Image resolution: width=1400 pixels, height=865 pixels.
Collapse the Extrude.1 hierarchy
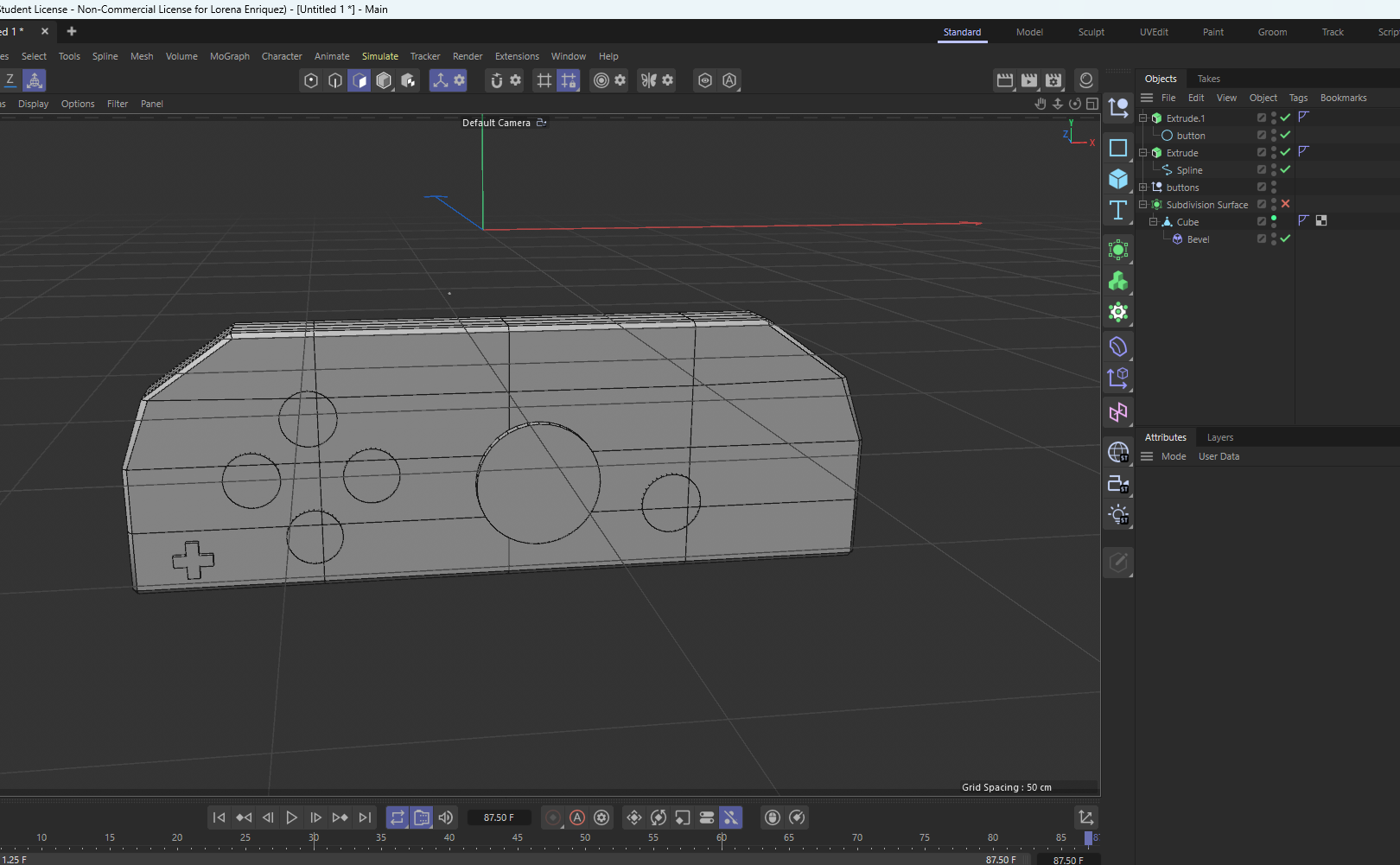click(x=1142, y=118)
